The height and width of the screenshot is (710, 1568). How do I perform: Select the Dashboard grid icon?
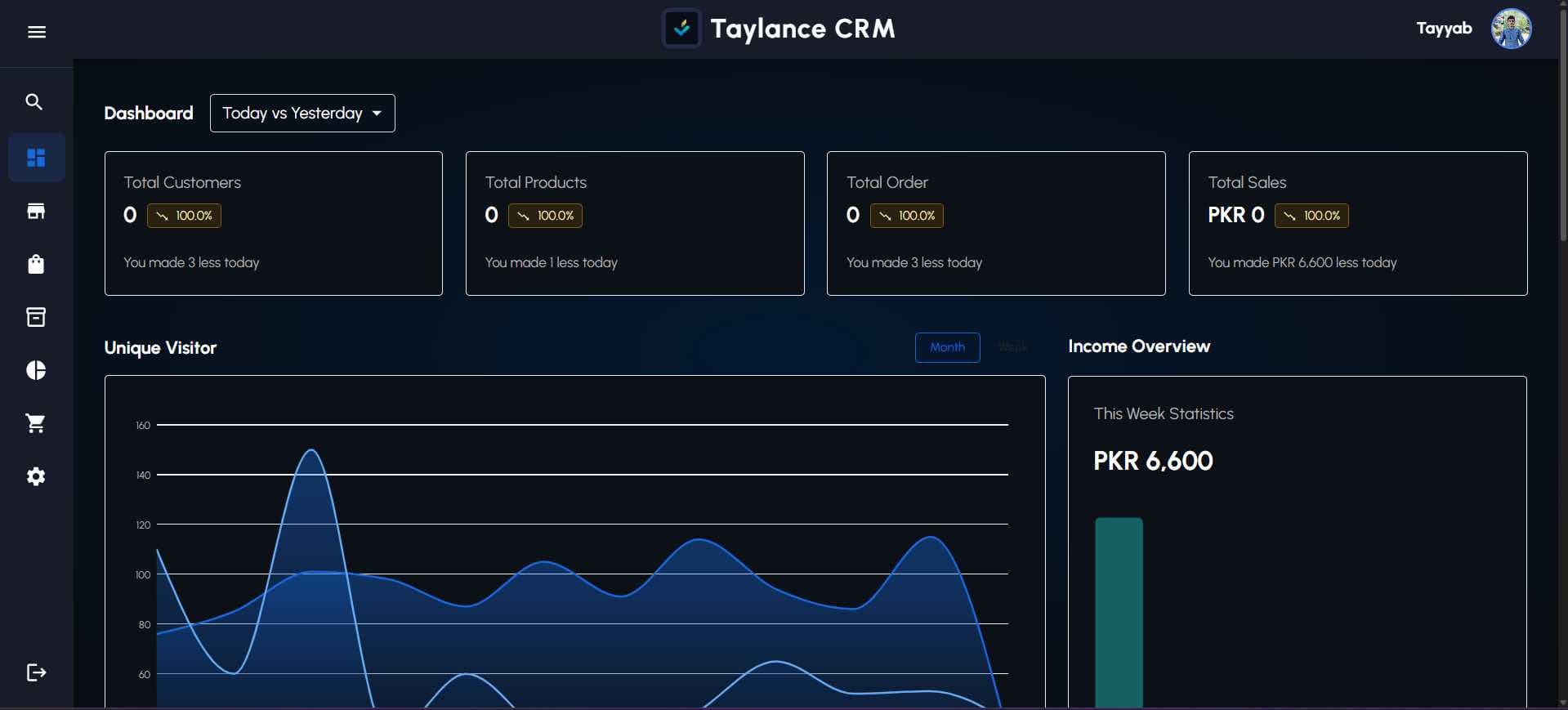click(36, 158)
